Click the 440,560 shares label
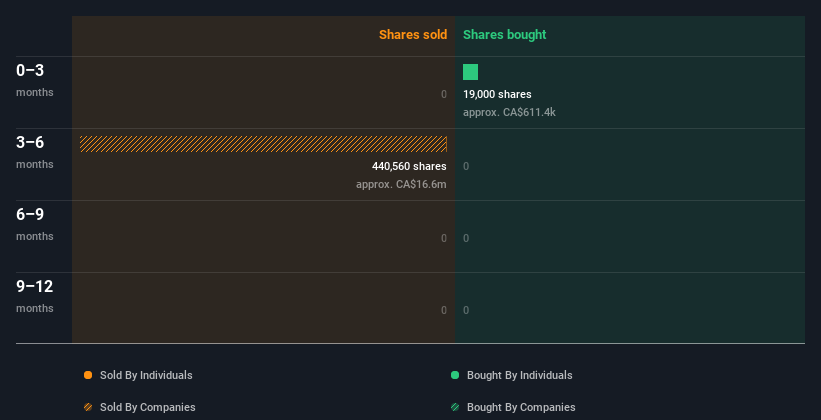This screenshot has height=420, width=821. (x=409, y=167)
